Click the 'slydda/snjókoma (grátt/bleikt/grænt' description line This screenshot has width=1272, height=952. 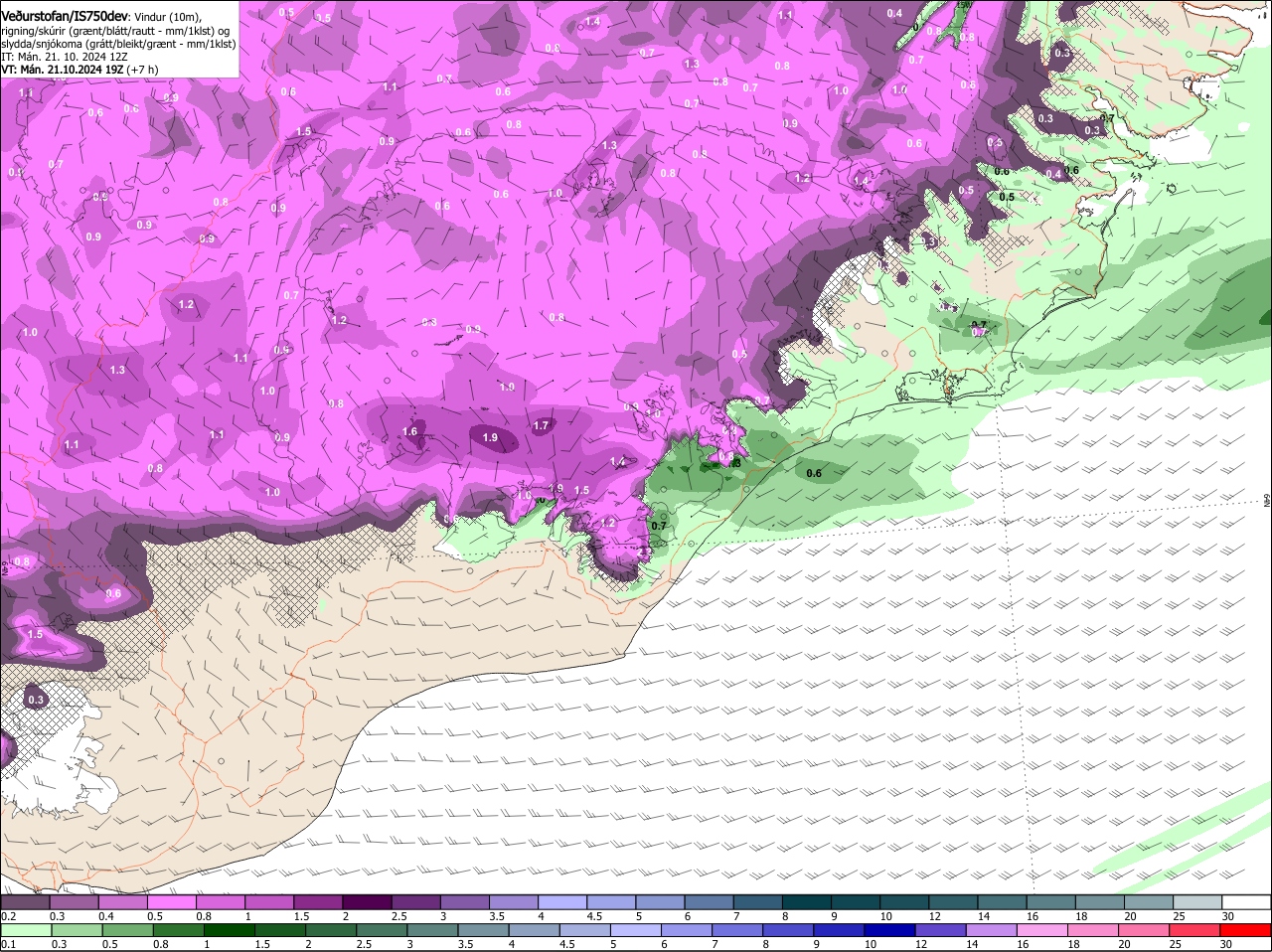coord(118,44)
